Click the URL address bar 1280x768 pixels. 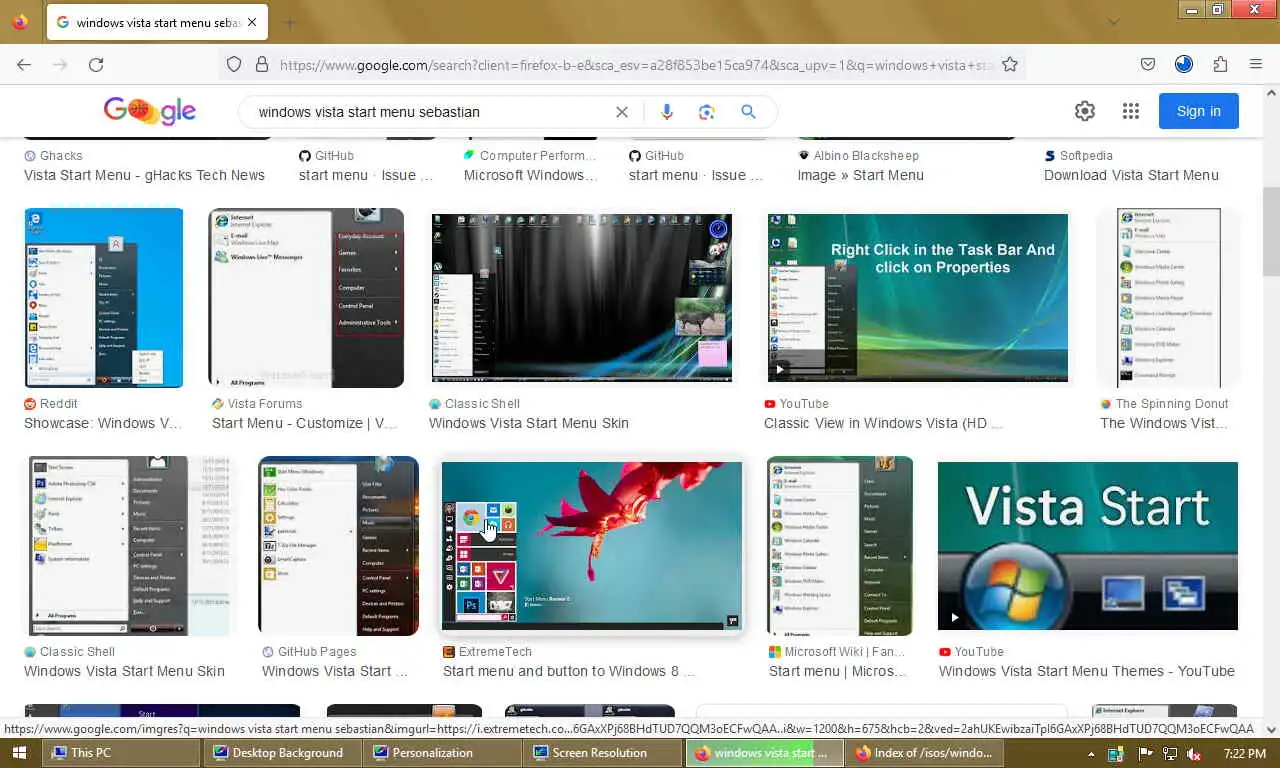pos(636,65)
